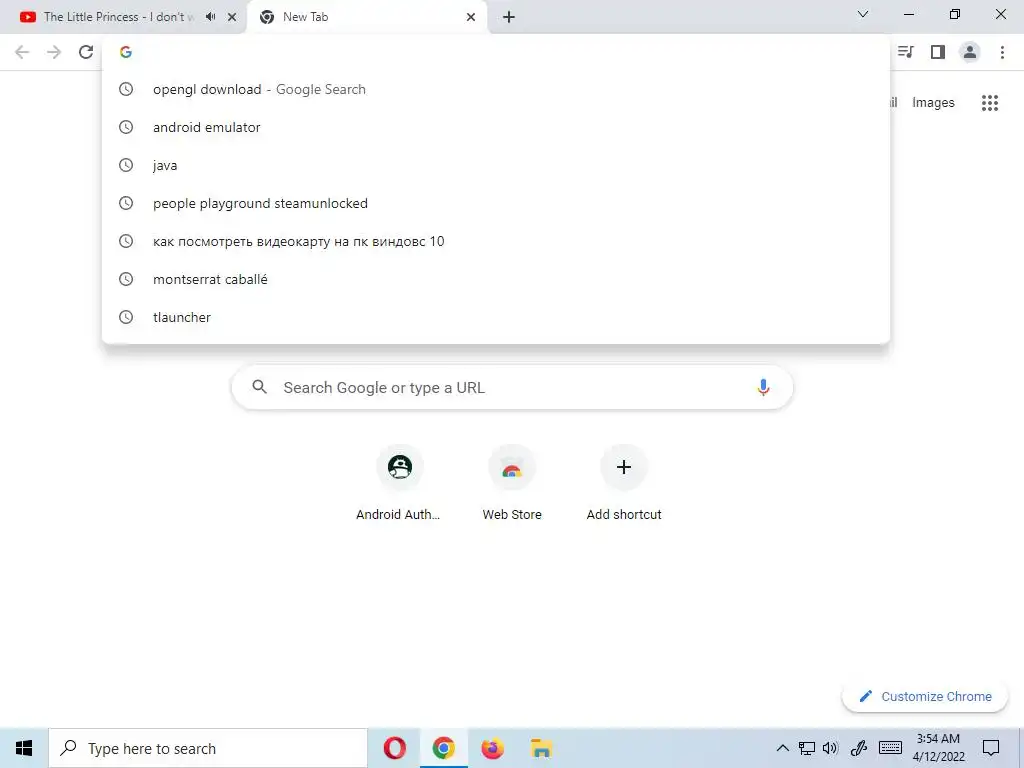Click the magnifier icon in search box
The width and height of the screenshot is (1024, 768).
tap(259, 387)
